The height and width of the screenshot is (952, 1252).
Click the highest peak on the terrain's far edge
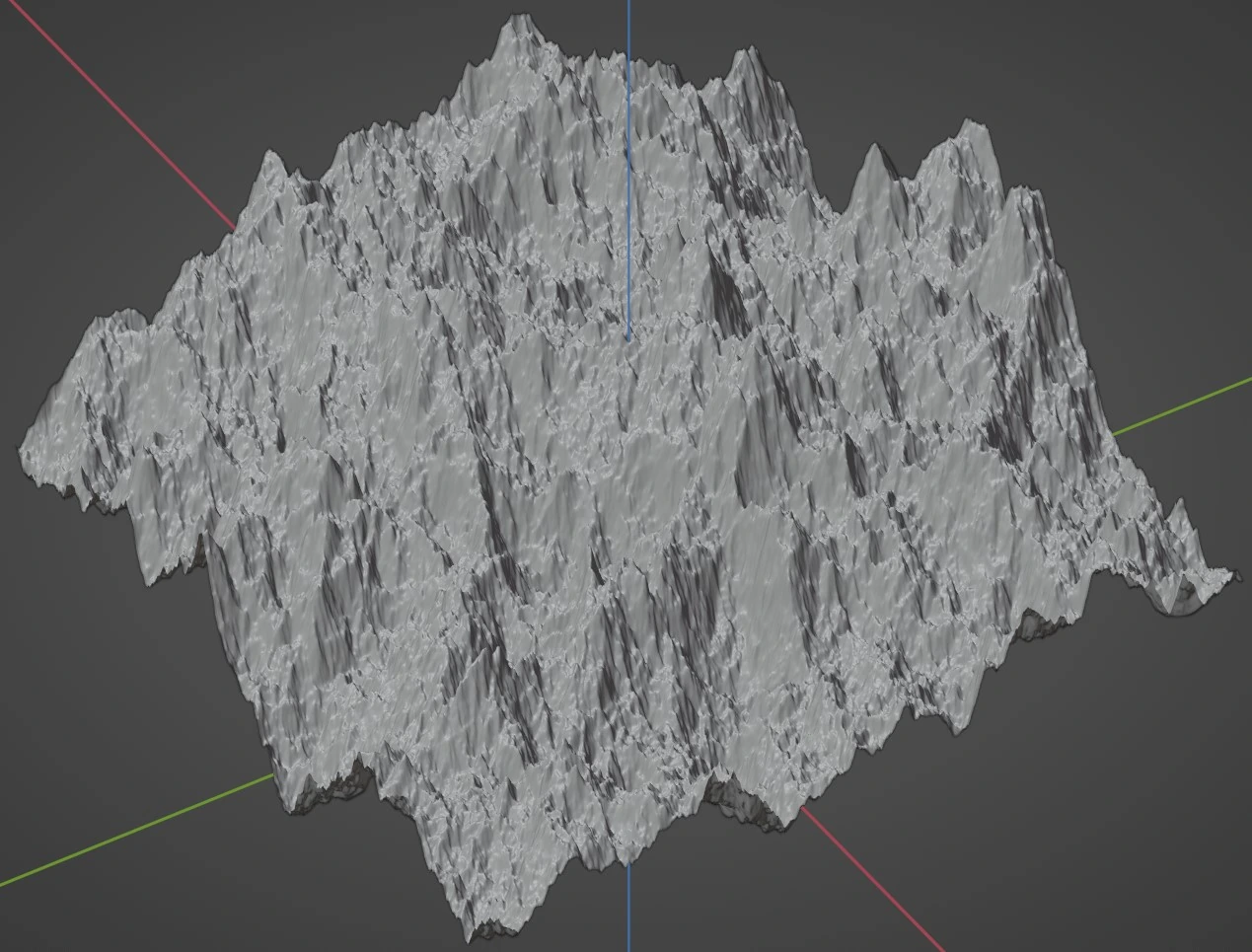(x=515, y=20)
